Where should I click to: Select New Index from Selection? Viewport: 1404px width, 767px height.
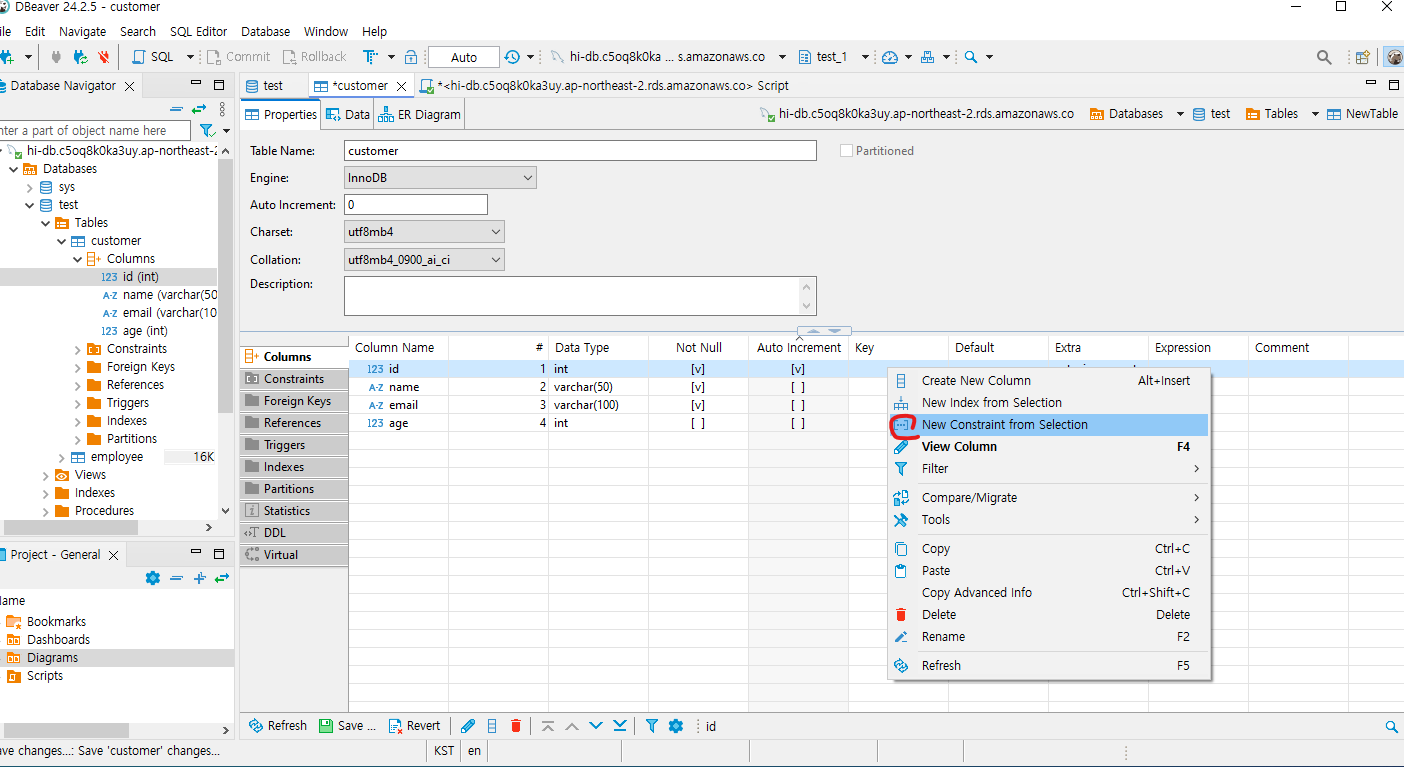pos(1049,403)
